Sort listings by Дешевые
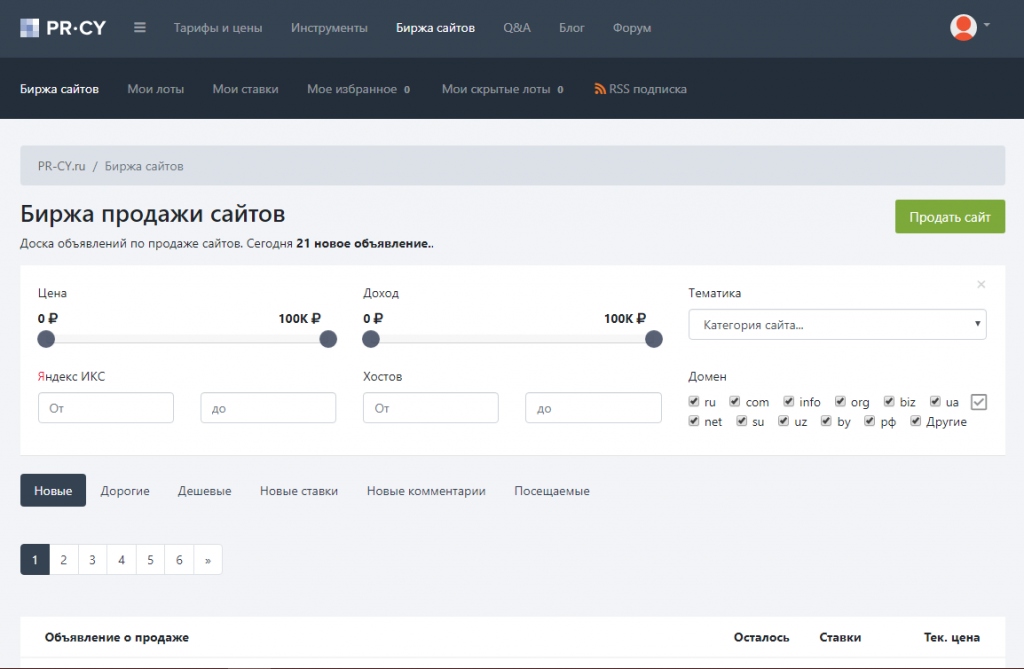Screen dimensions: 1024x669 [204, 491]
